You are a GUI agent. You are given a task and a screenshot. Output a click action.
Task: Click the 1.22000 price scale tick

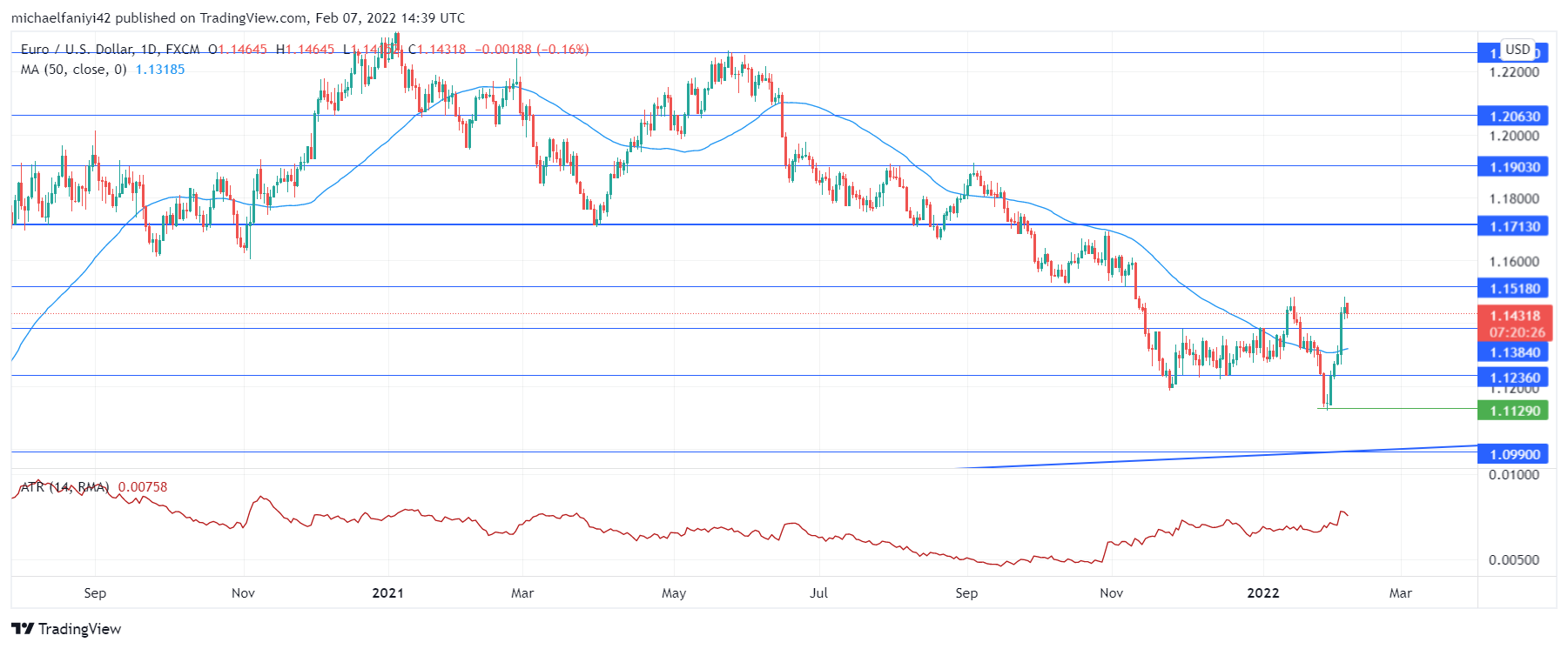click(x=1514, y=72)
